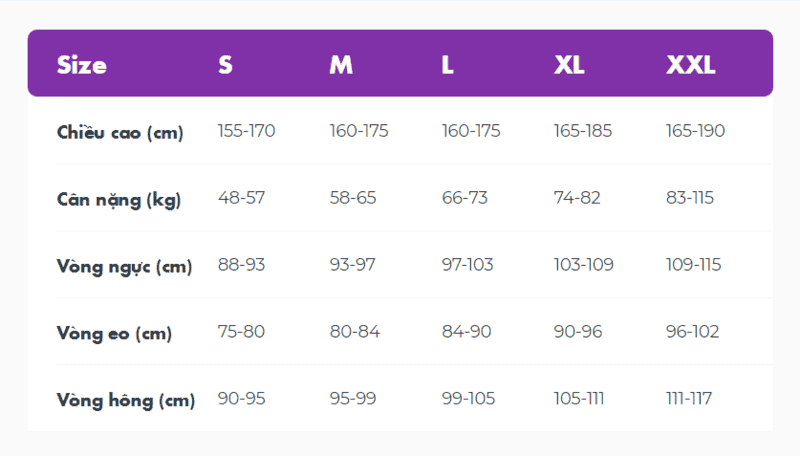Viewport: 800px width, 456px height.
Task: Select the S size header
Action: click(226, 65)
